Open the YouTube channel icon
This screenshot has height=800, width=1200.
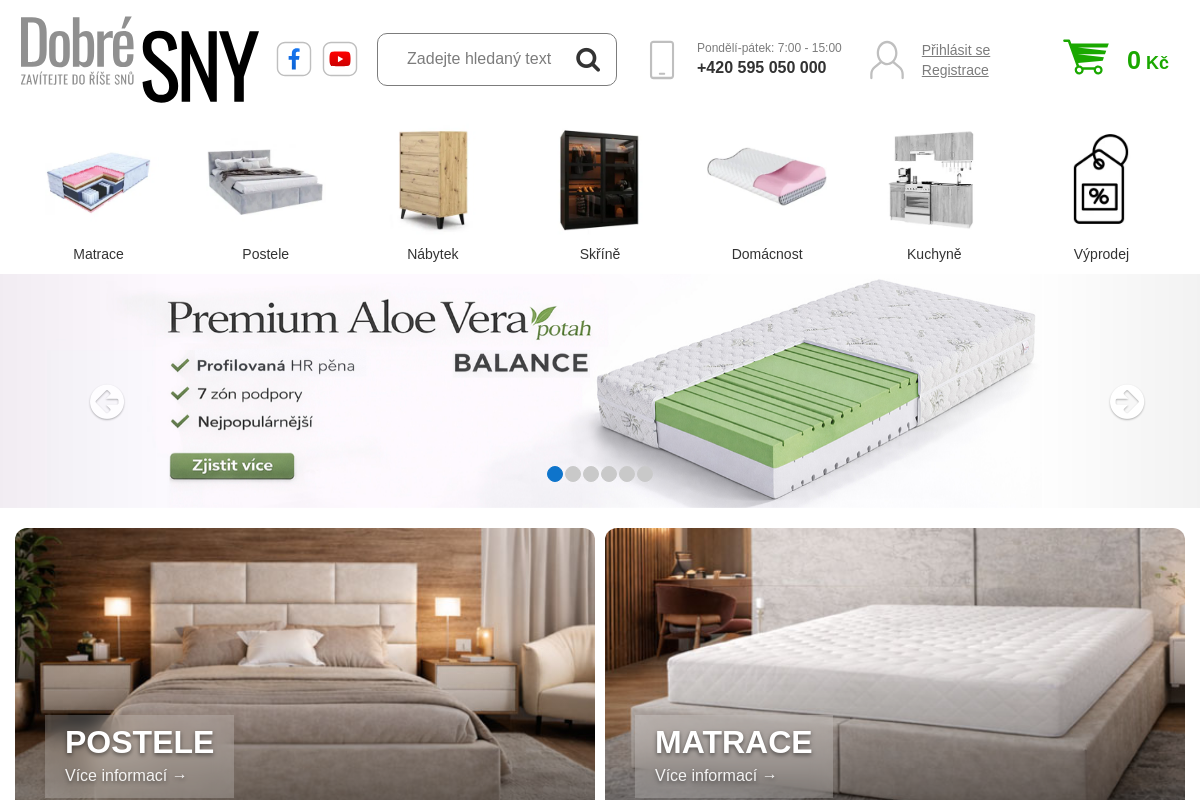(340, 59)
